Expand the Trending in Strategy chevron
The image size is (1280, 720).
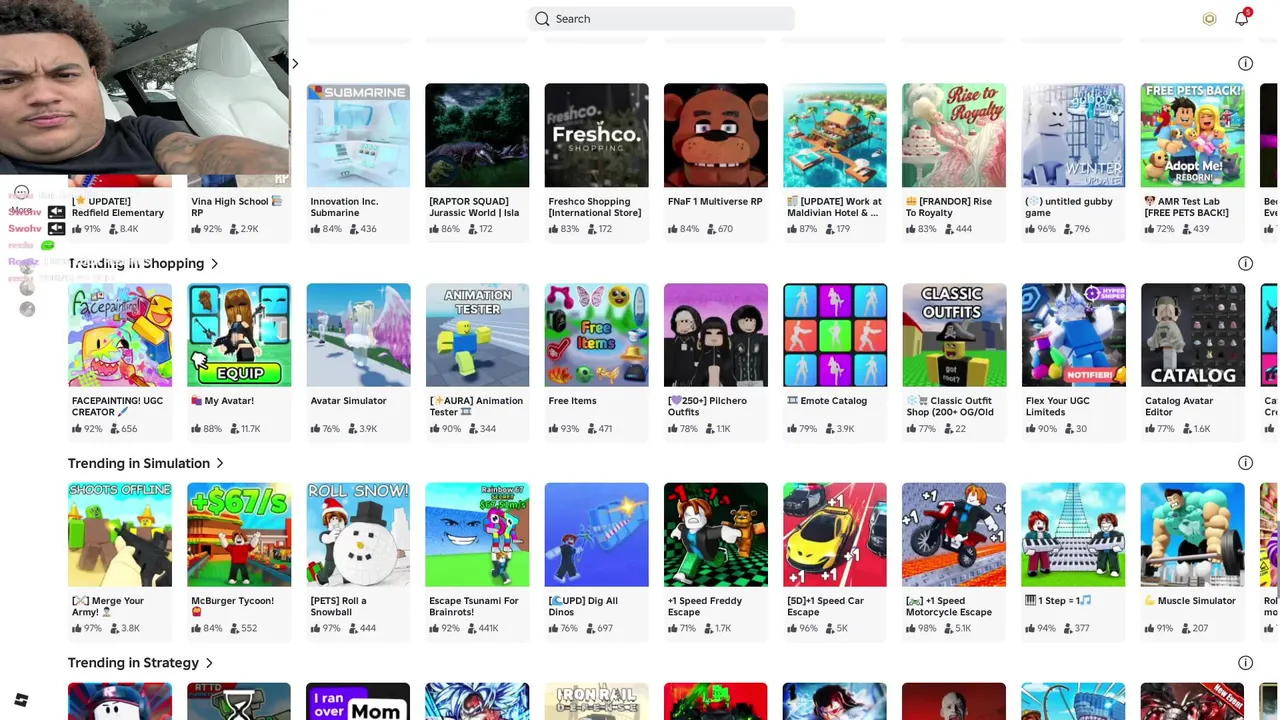(x=209, y=663)
